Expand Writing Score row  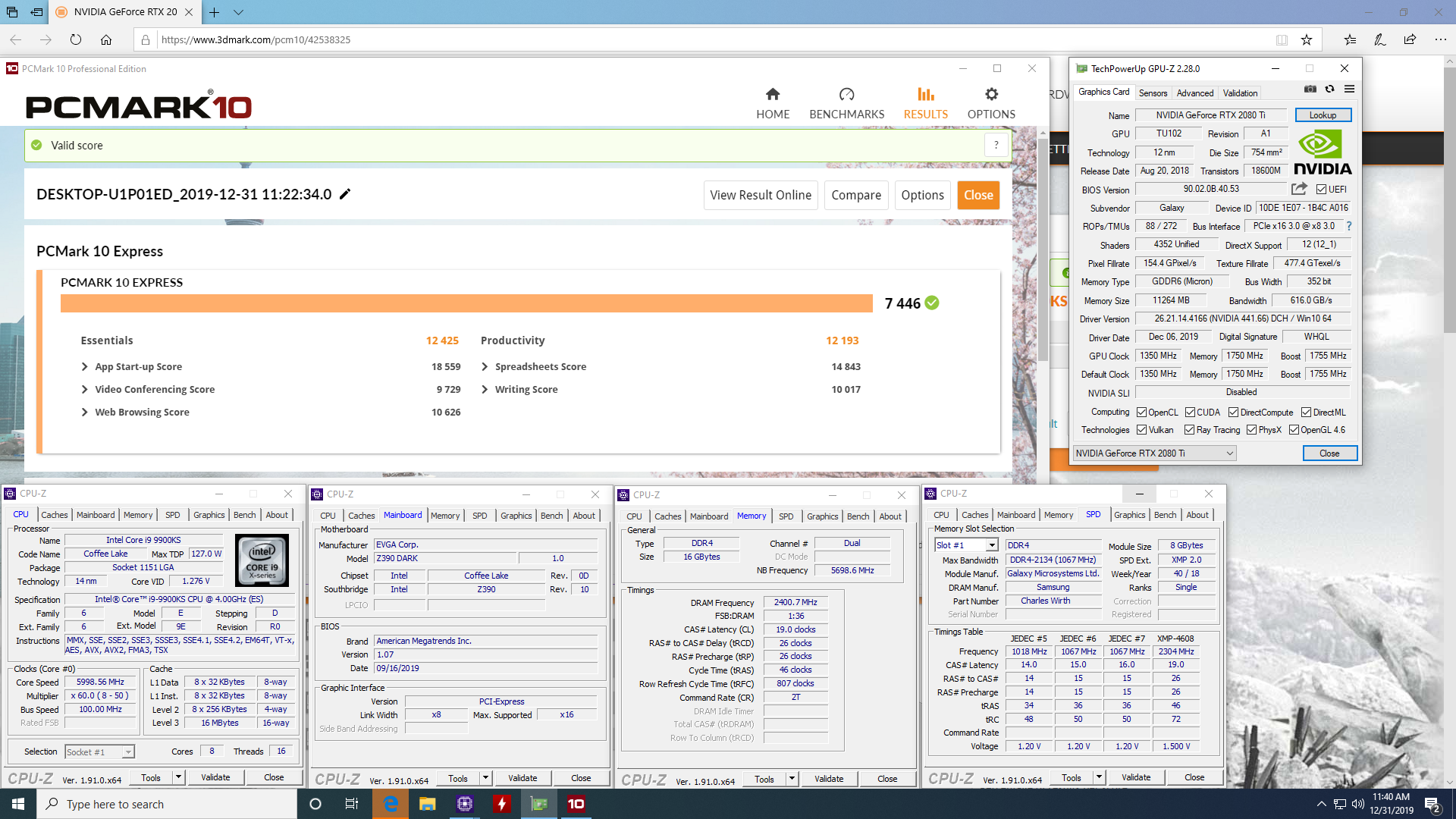click(x=485, y=389)
